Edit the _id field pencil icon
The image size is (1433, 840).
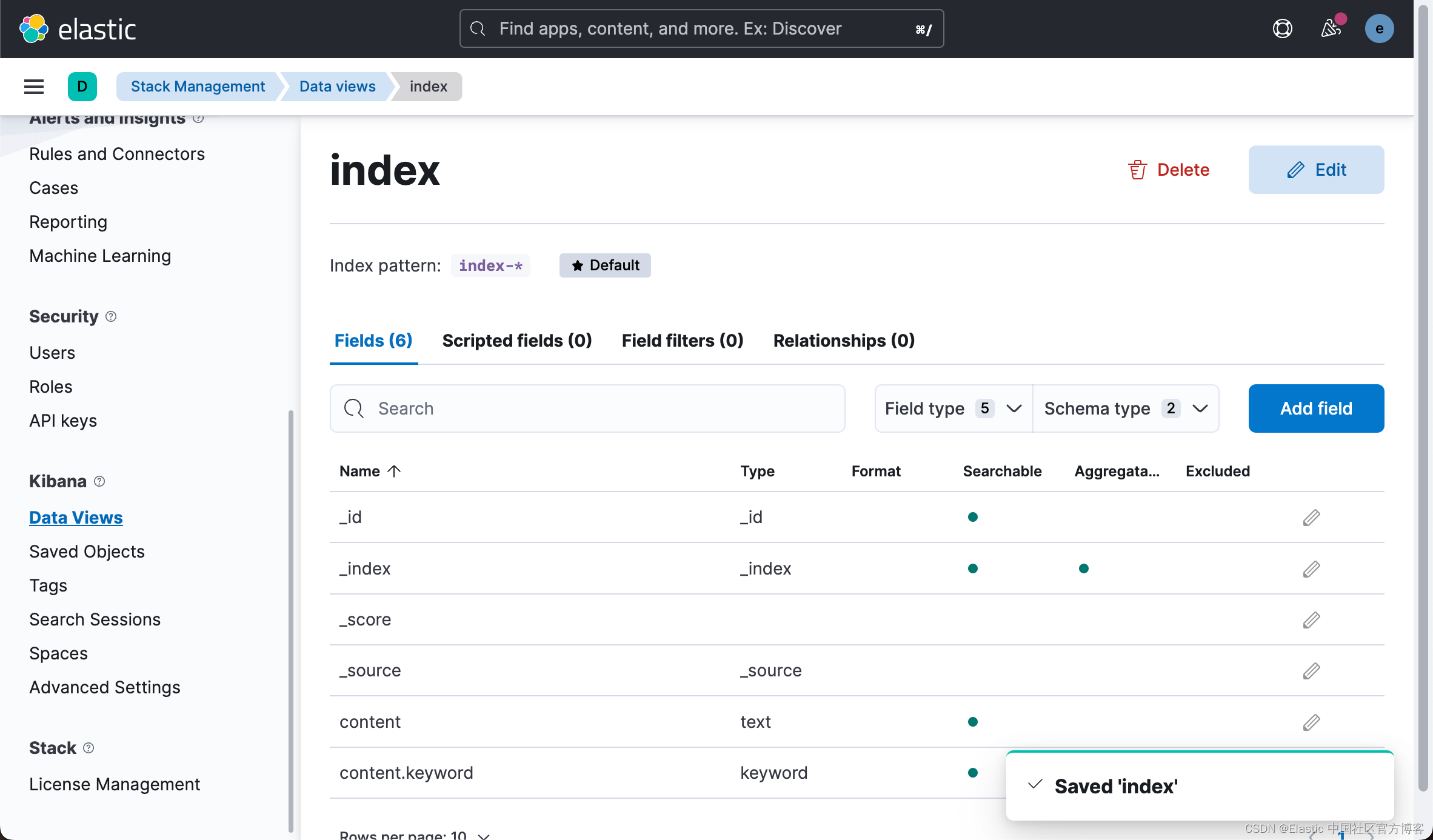(x=1311, y=518)
